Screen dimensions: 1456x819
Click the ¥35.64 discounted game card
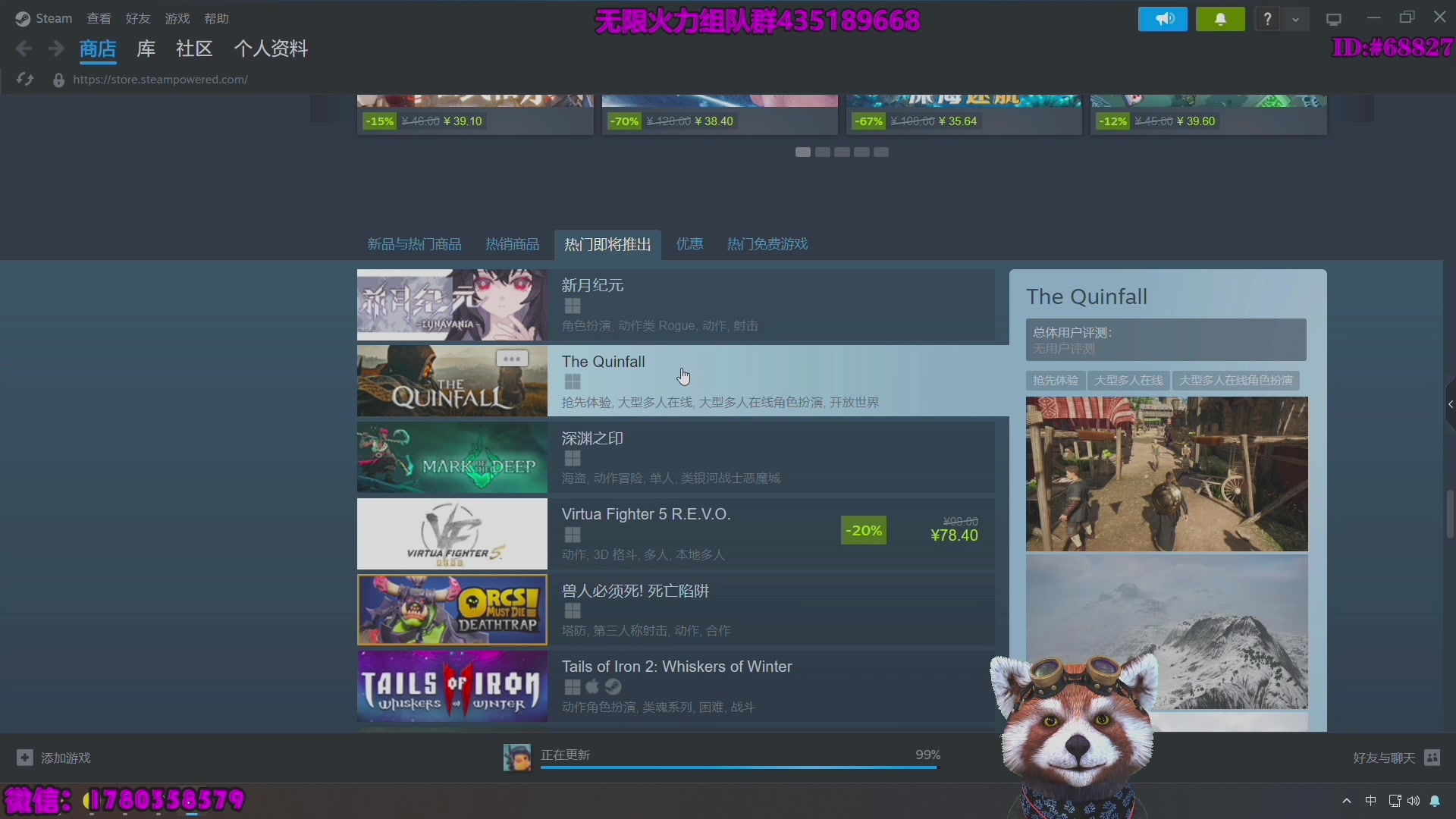coord(964,115)
